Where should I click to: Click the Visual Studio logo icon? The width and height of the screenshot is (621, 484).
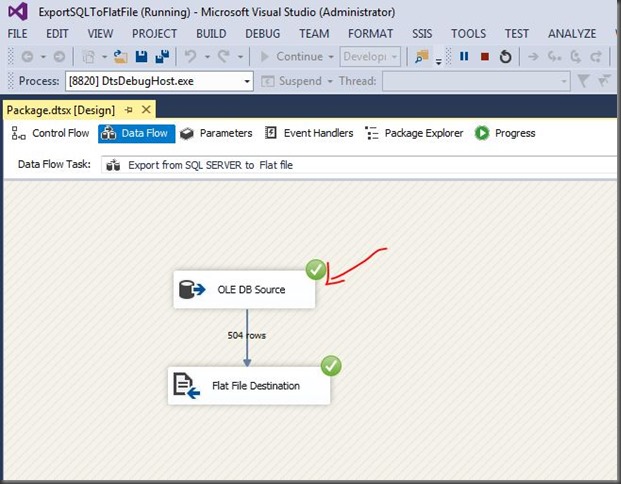pos(18,11)
